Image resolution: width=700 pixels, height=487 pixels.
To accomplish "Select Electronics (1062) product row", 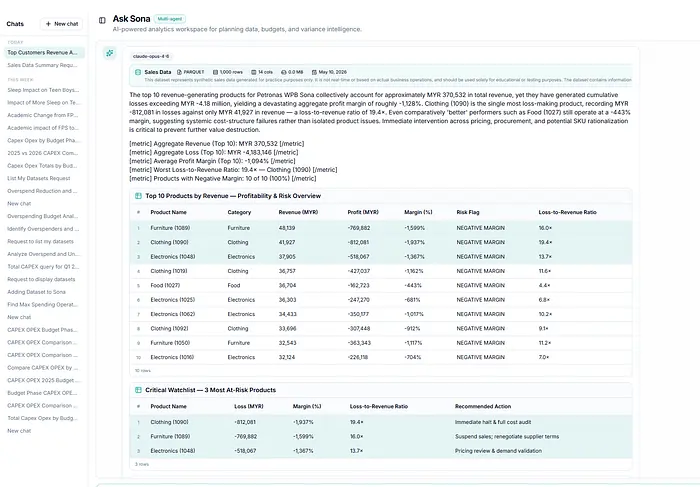I will click(x=381, y=314).
